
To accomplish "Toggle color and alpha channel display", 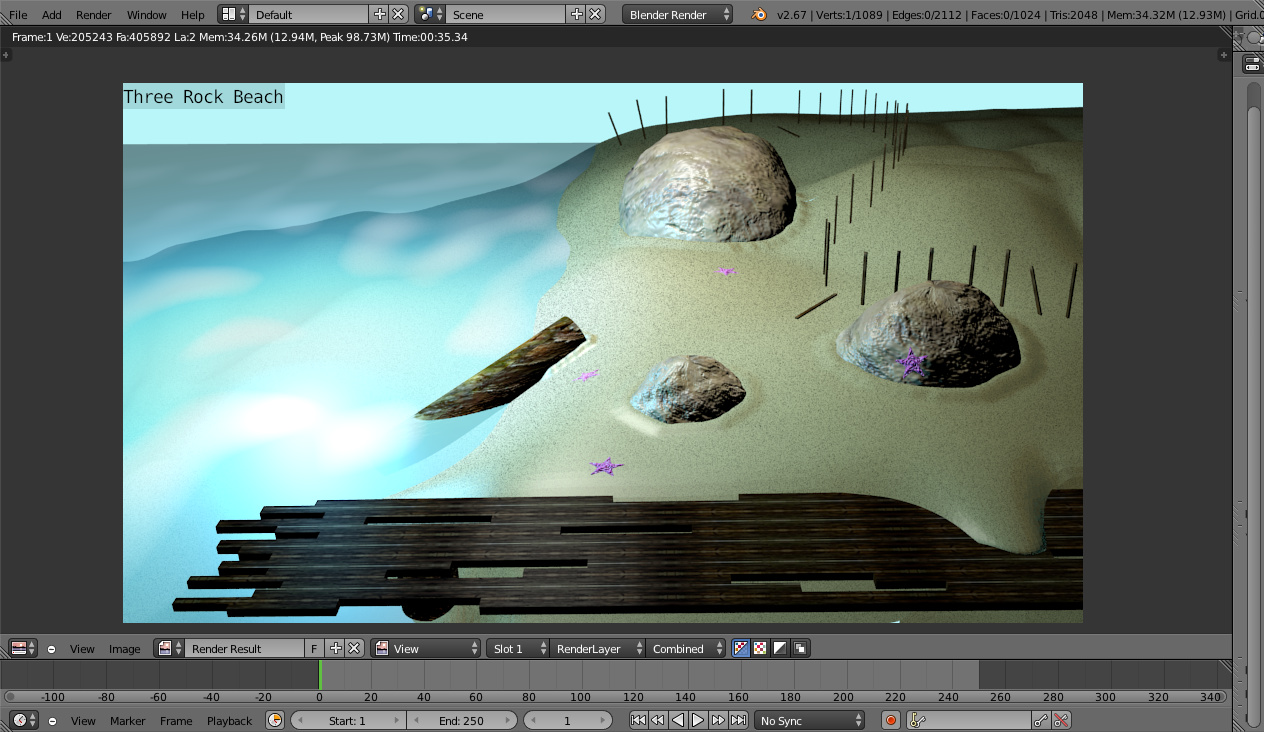I will pyautogui.click(x=741, y=648).
